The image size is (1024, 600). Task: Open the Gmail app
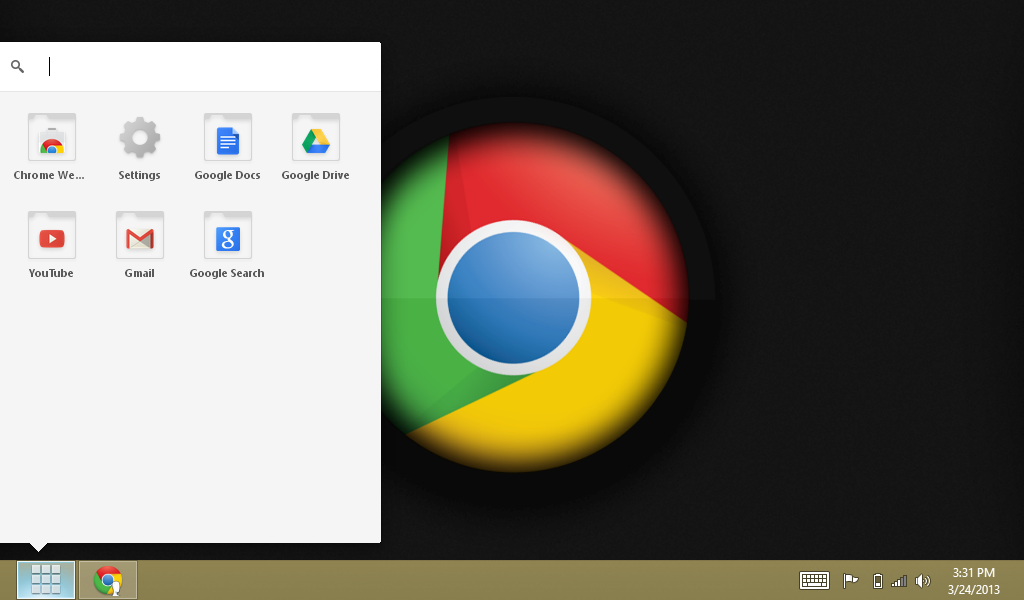coord(140,235)
